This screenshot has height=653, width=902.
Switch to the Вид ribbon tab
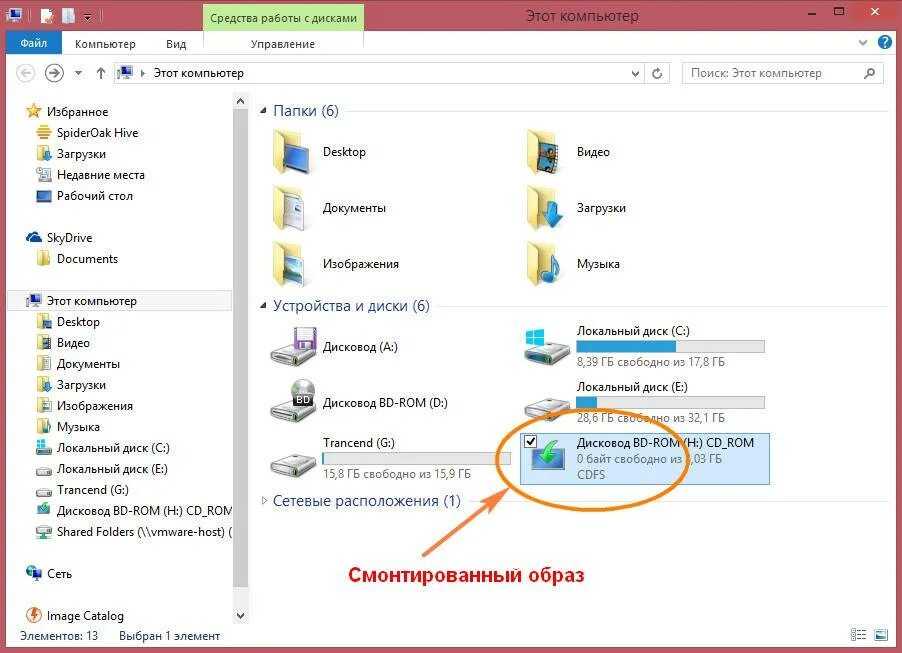point(176,44)
